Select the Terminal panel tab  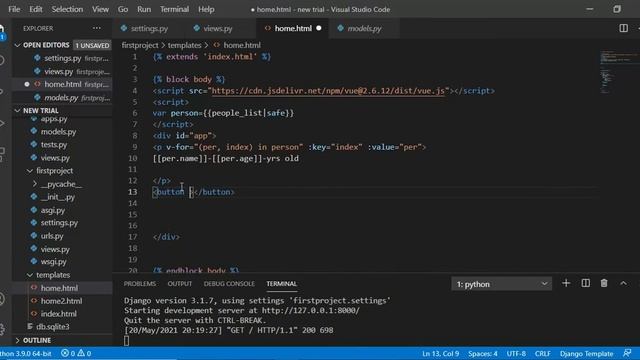pyautogui.click(x=282, y=284)
